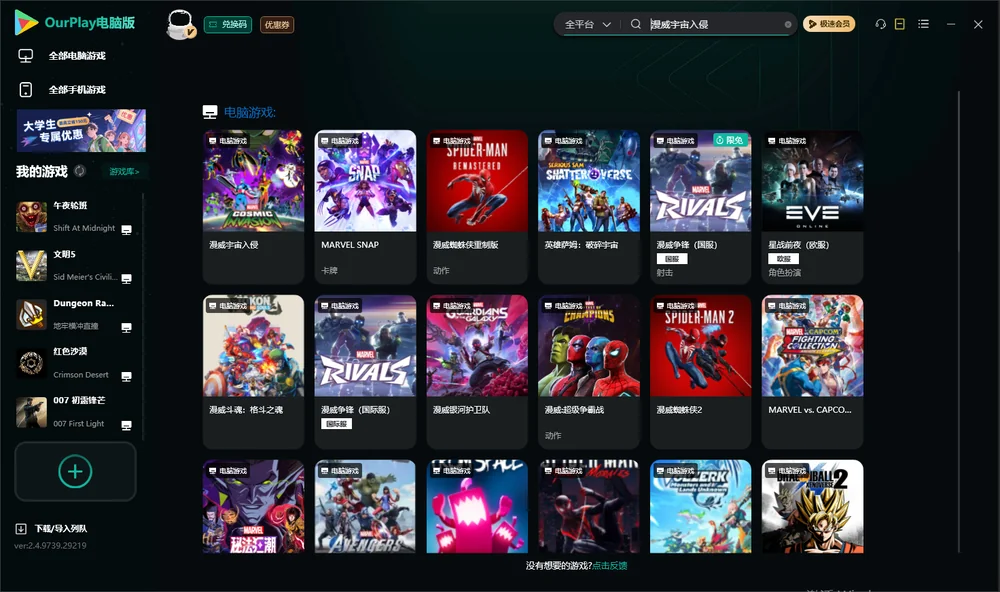
Task: Open the list menu icon in the title bar
Action: pos(923,24)
